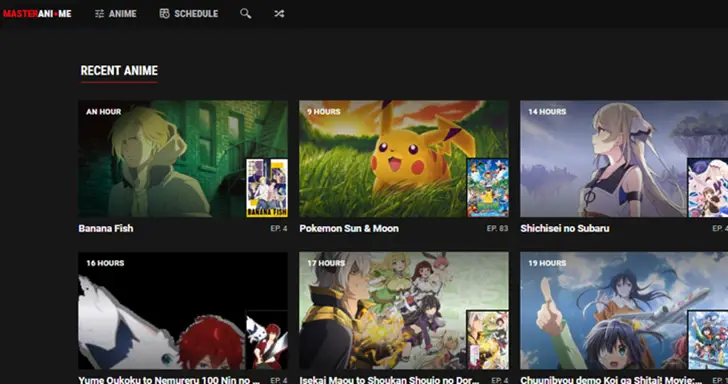The image size is (728, 384).
Task: Open the Banana Fish title link
Action: click(106, 228)
